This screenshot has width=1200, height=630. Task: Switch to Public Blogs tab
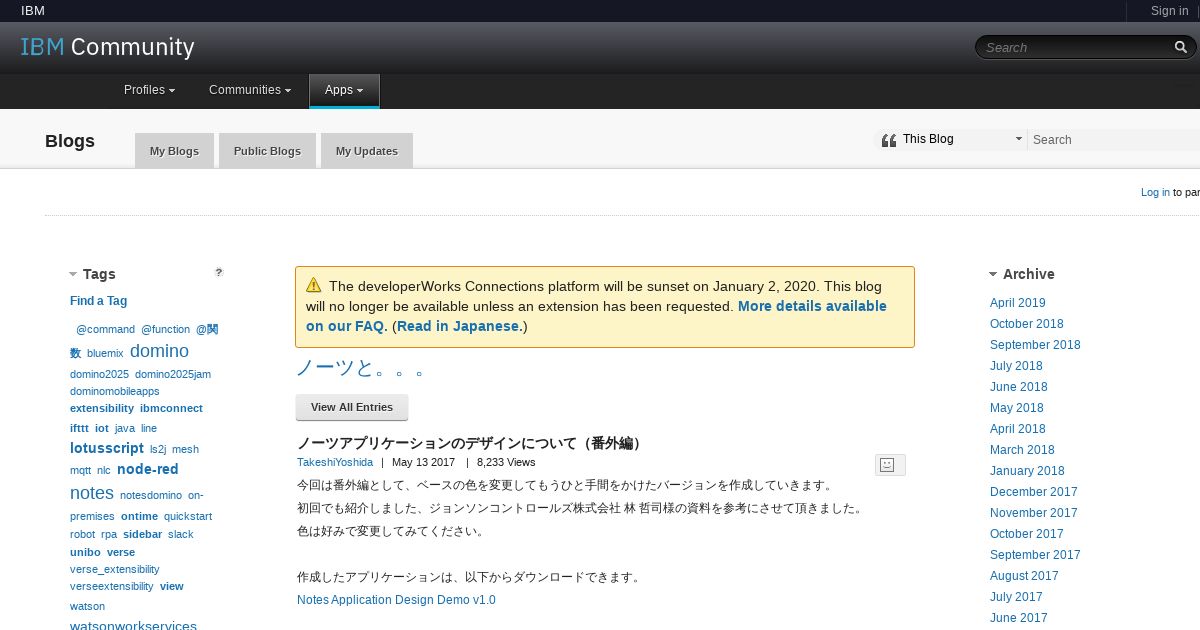pos(267,151)
